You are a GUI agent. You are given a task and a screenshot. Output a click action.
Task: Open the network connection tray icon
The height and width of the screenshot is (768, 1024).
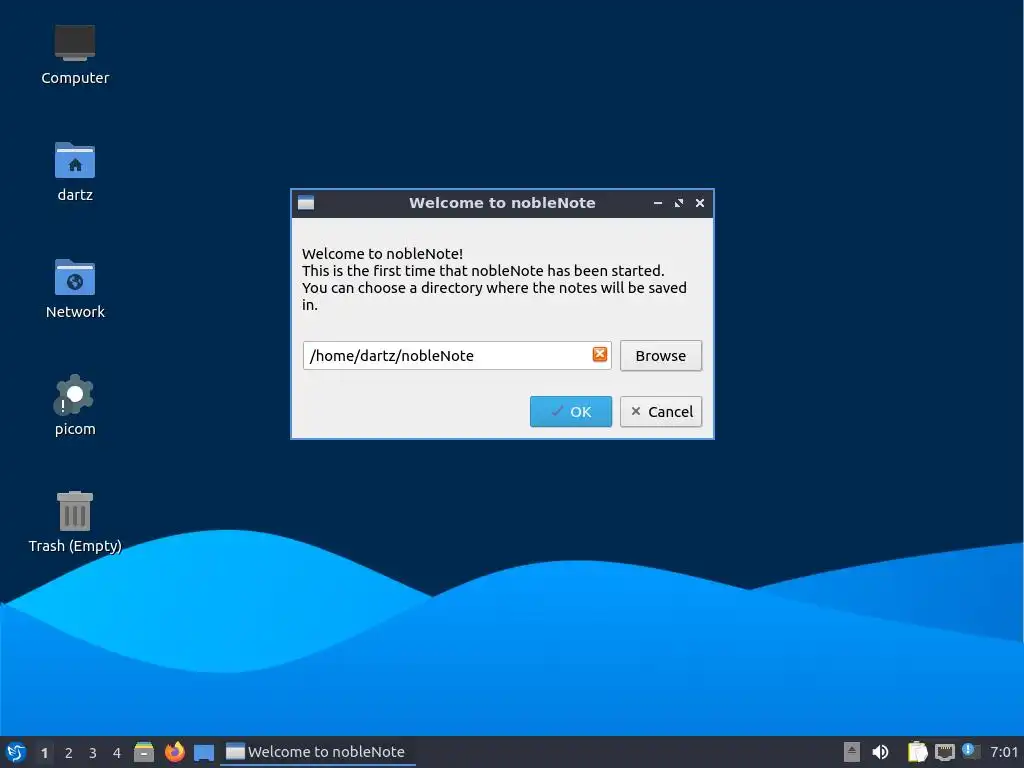point(944,752)
